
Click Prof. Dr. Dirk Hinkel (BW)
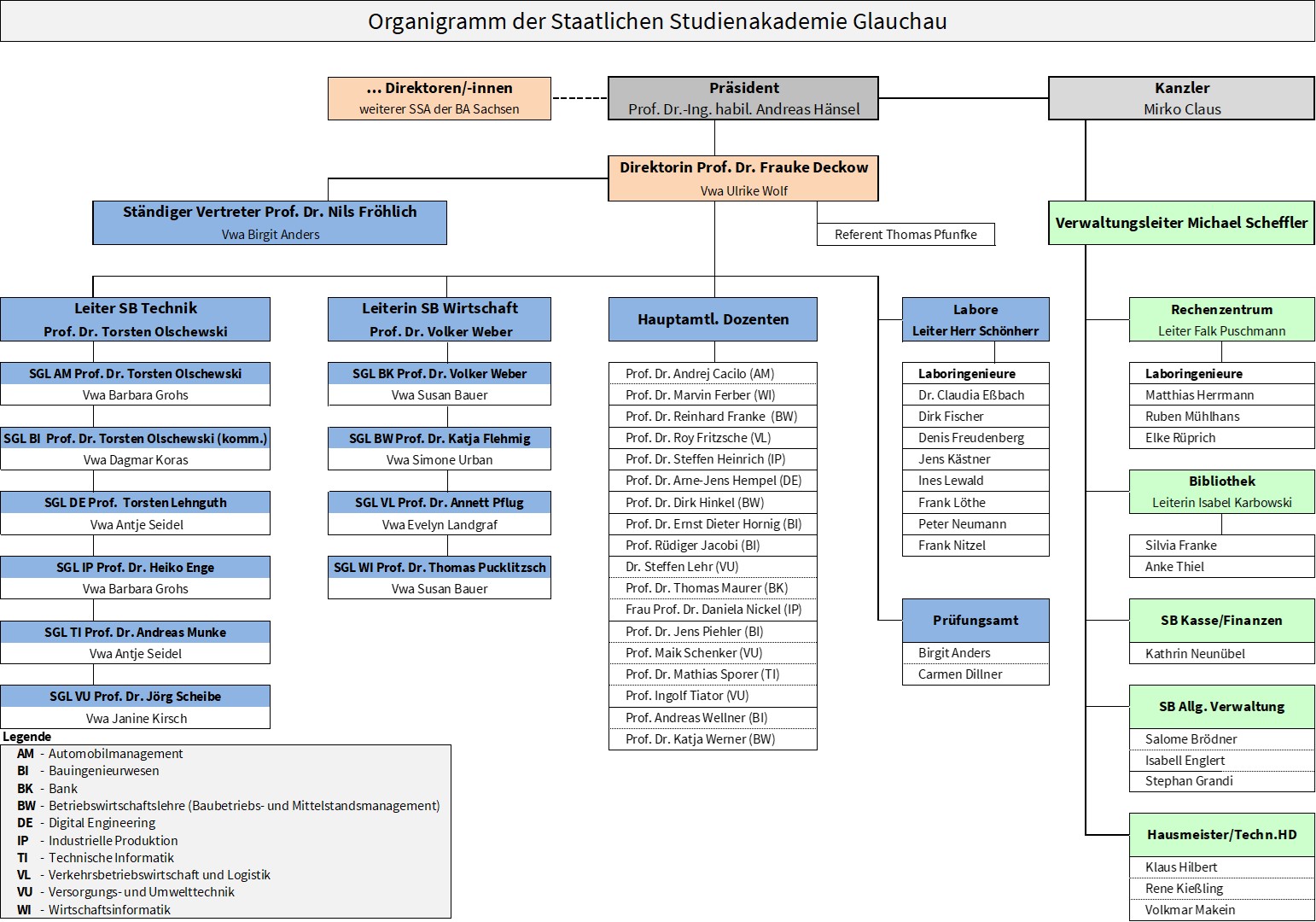713,502
